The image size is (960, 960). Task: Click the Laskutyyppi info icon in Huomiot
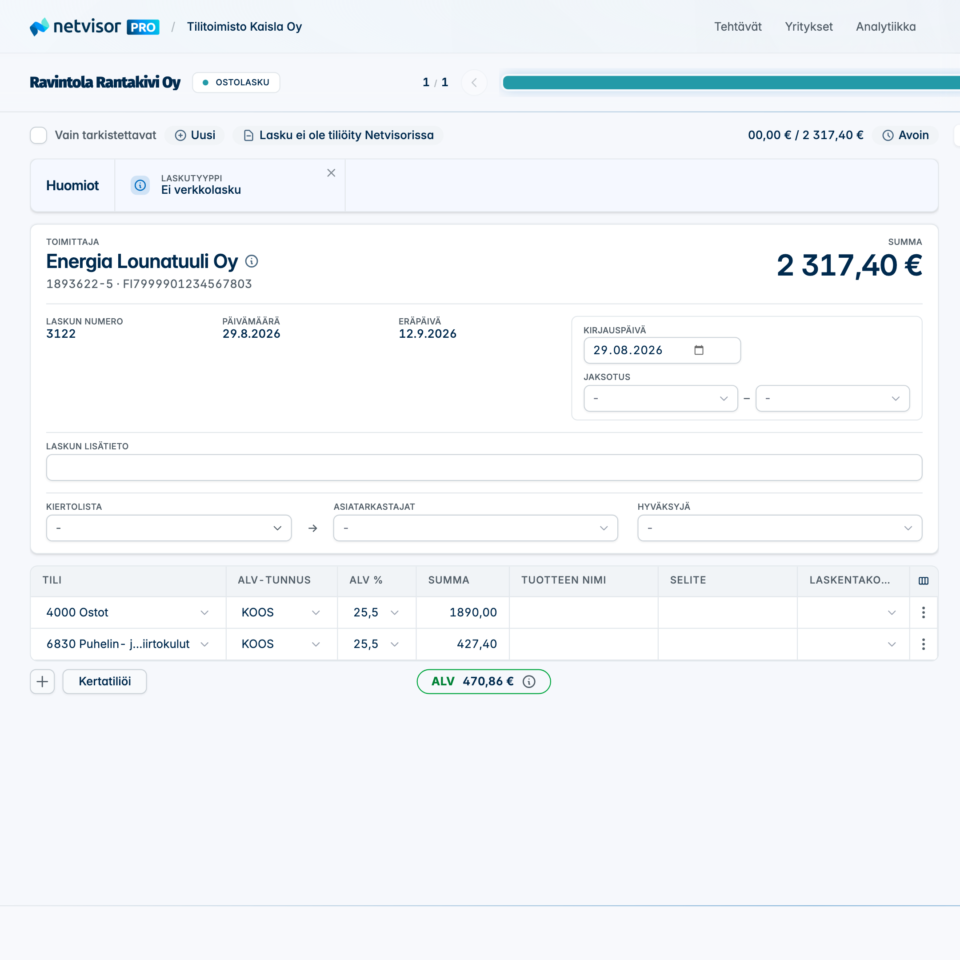click(x=140, y=185)
